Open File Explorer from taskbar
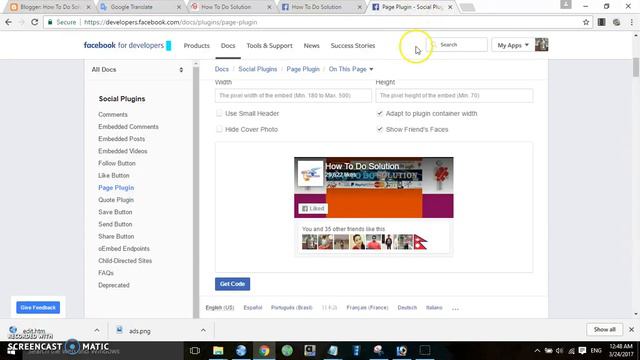This screenshot has height=360, width=640. [x=218, y=351]
